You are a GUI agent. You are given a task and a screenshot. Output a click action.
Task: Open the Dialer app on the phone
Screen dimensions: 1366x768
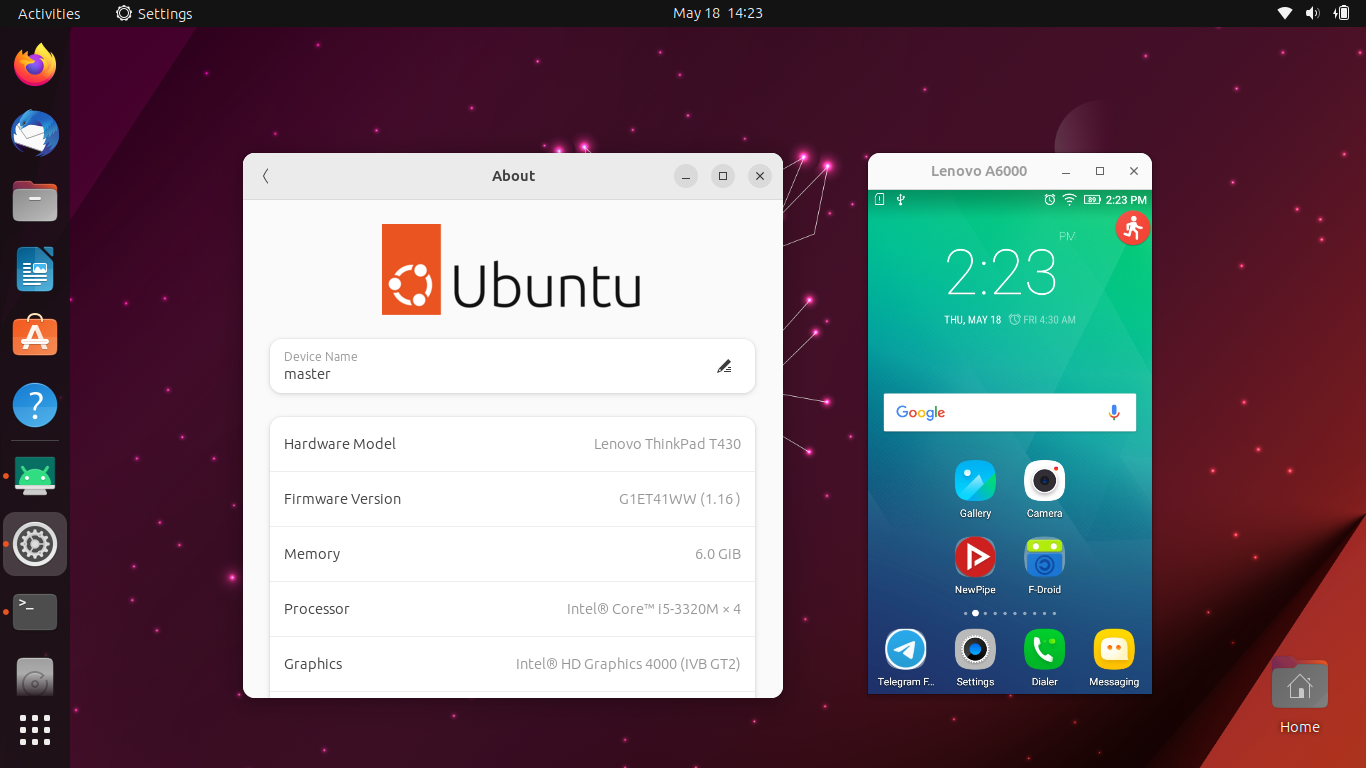click(1044, 658)
